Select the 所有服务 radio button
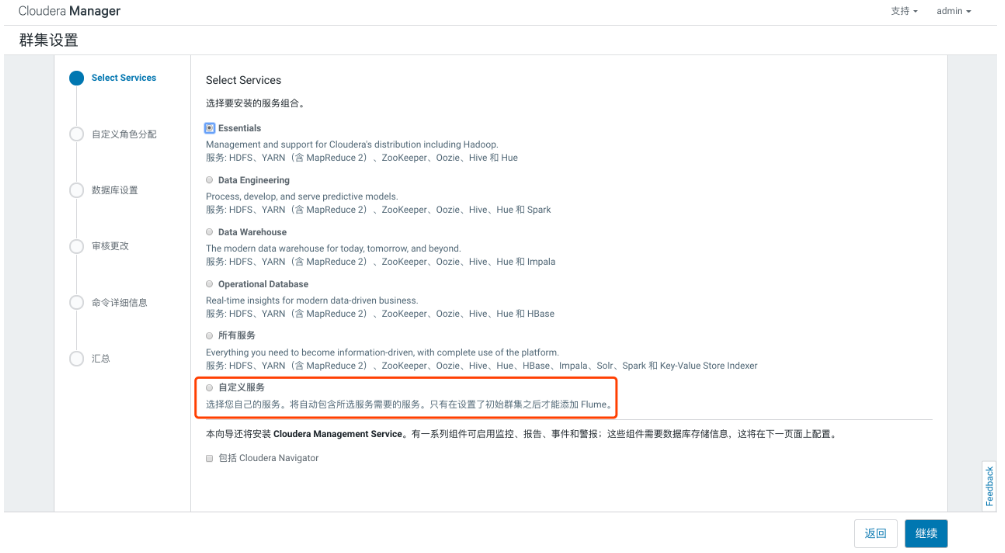This screenshot has height=553, width=1005. 210,336
